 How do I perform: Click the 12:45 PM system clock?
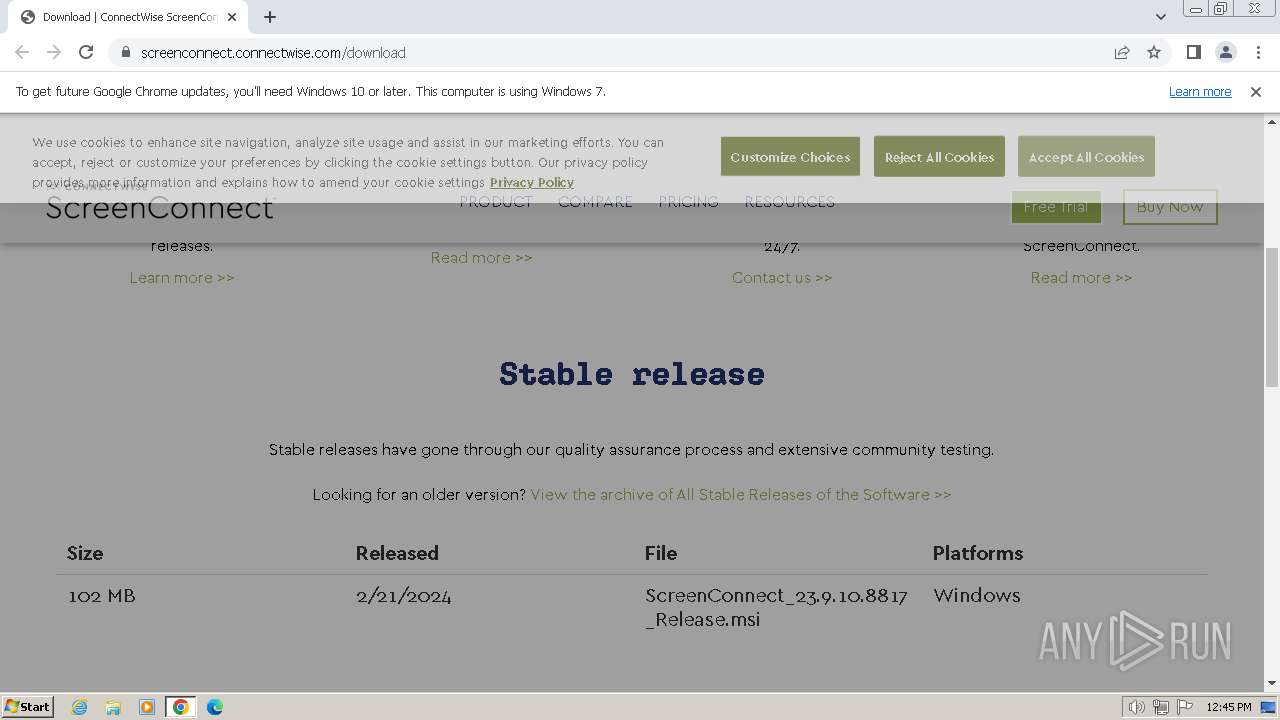(x=1229, y=707)
